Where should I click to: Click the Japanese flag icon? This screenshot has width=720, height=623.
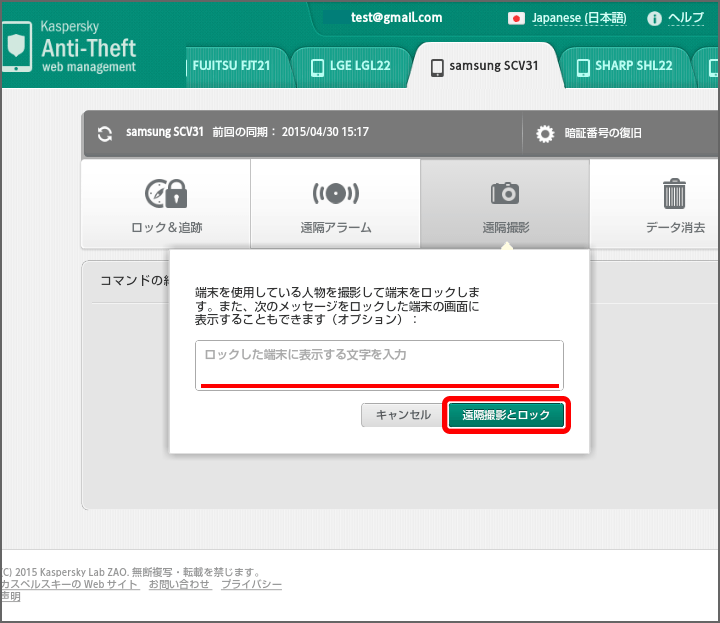point(517,18)
